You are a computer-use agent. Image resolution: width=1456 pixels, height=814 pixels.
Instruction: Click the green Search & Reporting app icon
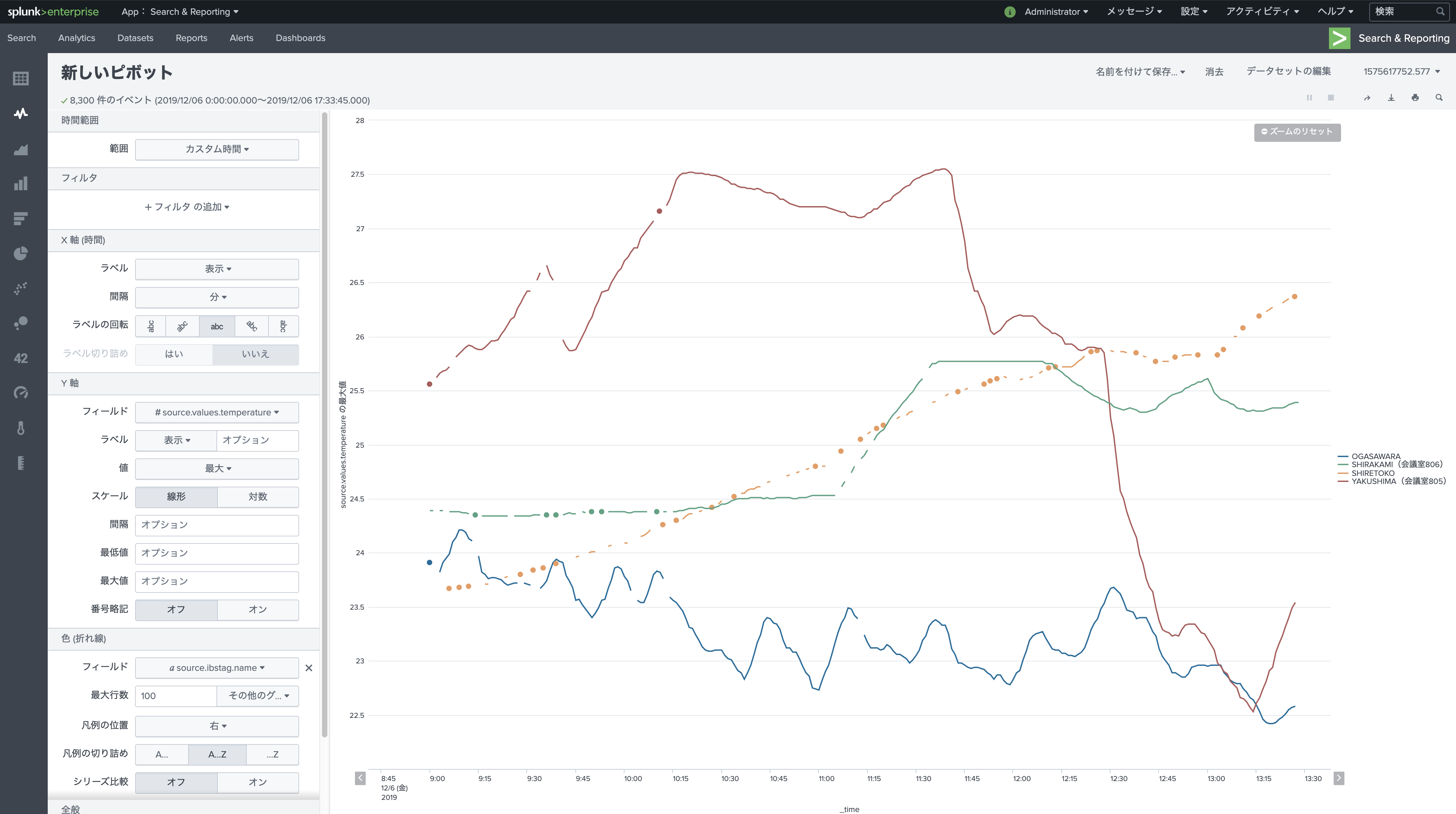point(1340,38)
